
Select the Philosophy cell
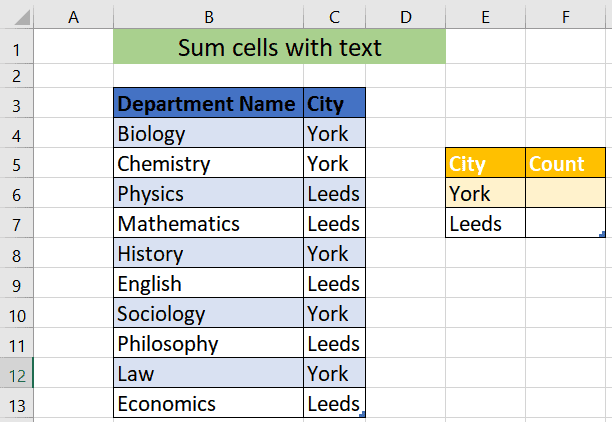(x=208, y=343)
